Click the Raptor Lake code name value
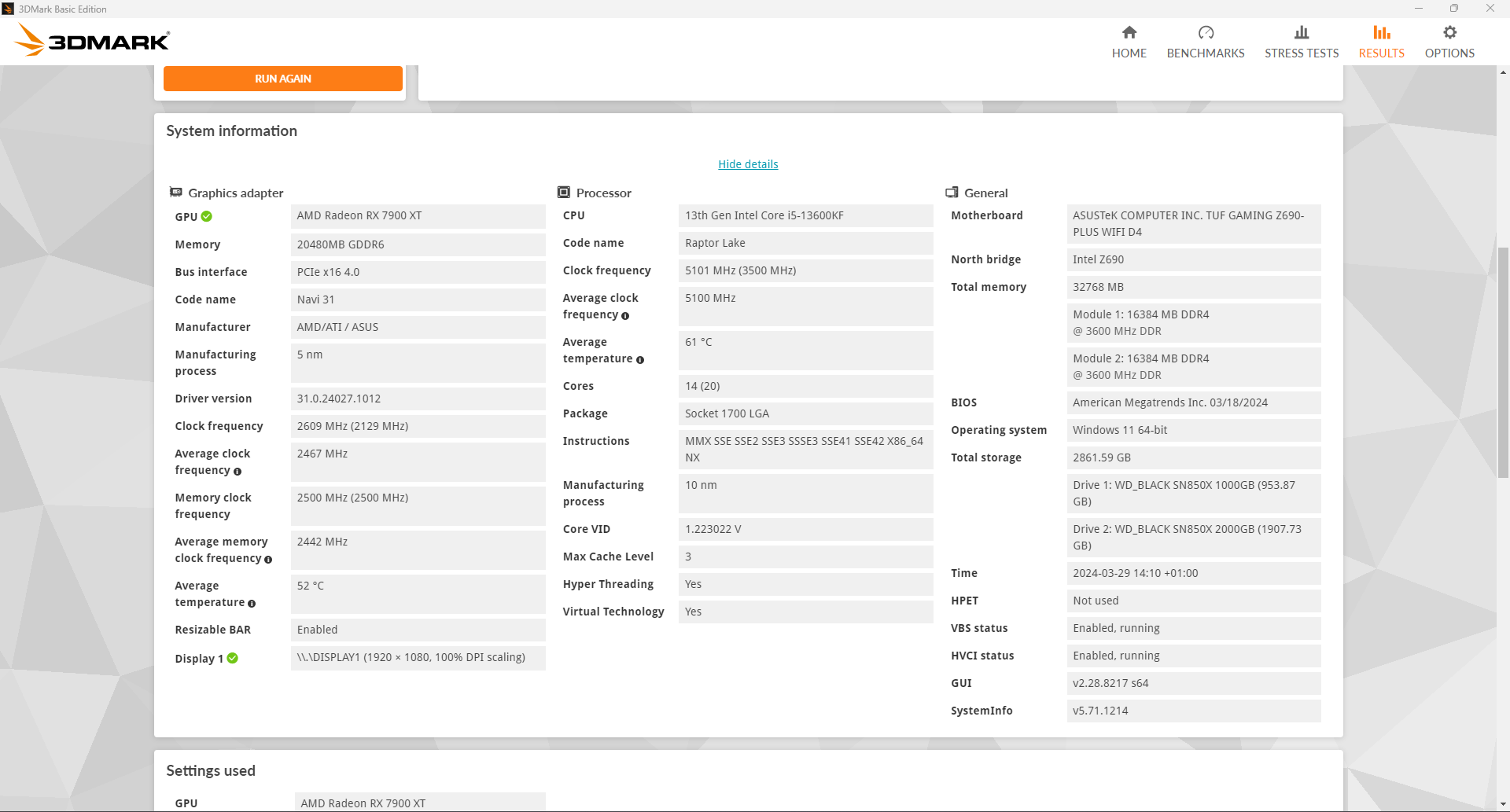This screenshot has width=1510, height=812. [805, 243]
